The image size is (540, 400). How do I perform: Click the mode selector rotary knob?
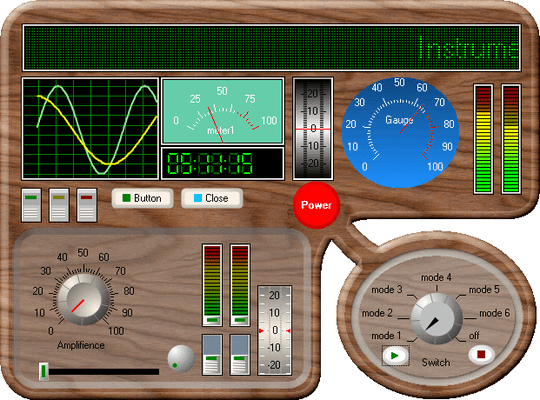point(437,319)
